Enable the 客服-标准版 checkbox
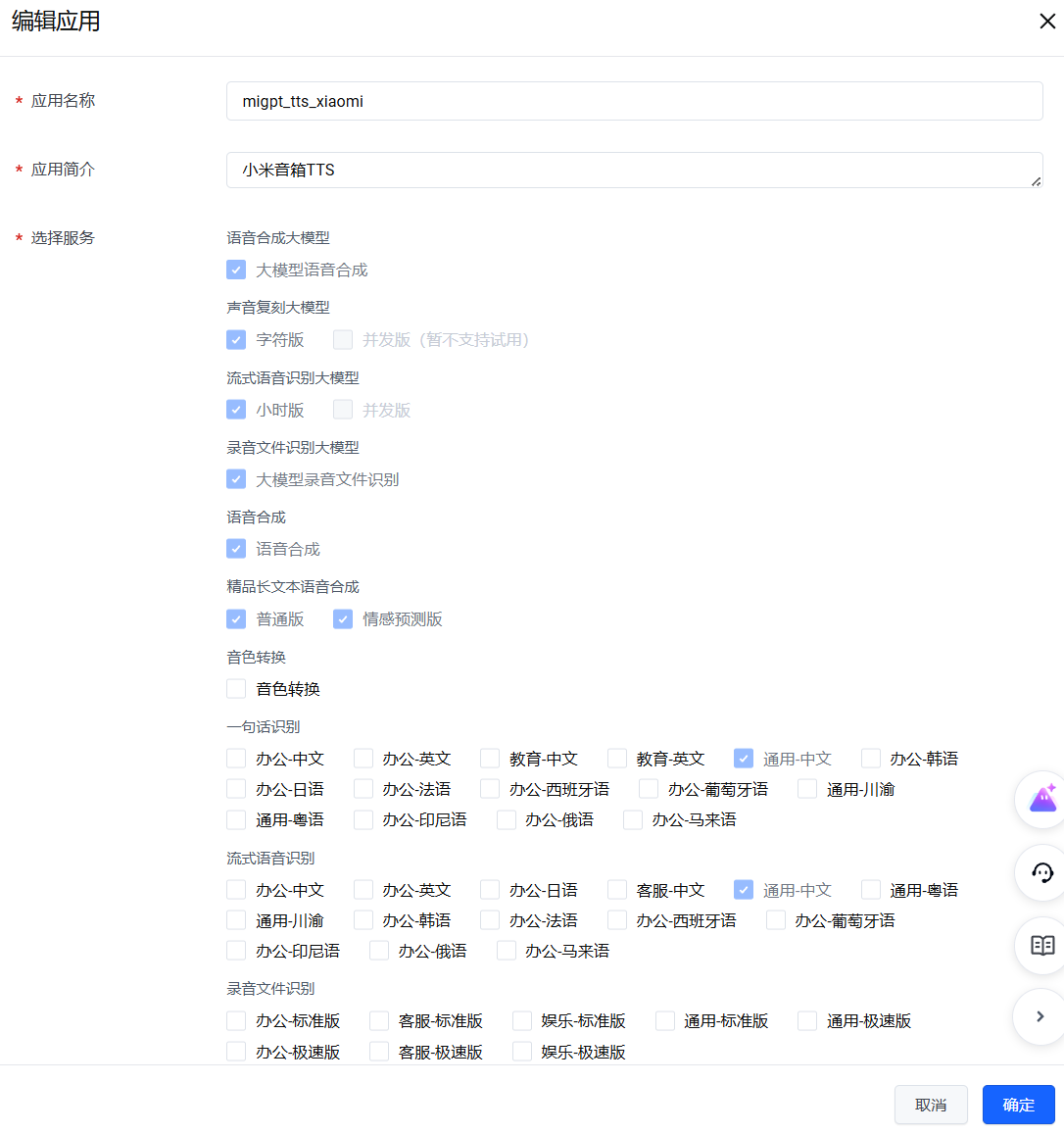The height and width of the screenshot is (1133, 1064). pos(379,1021)
